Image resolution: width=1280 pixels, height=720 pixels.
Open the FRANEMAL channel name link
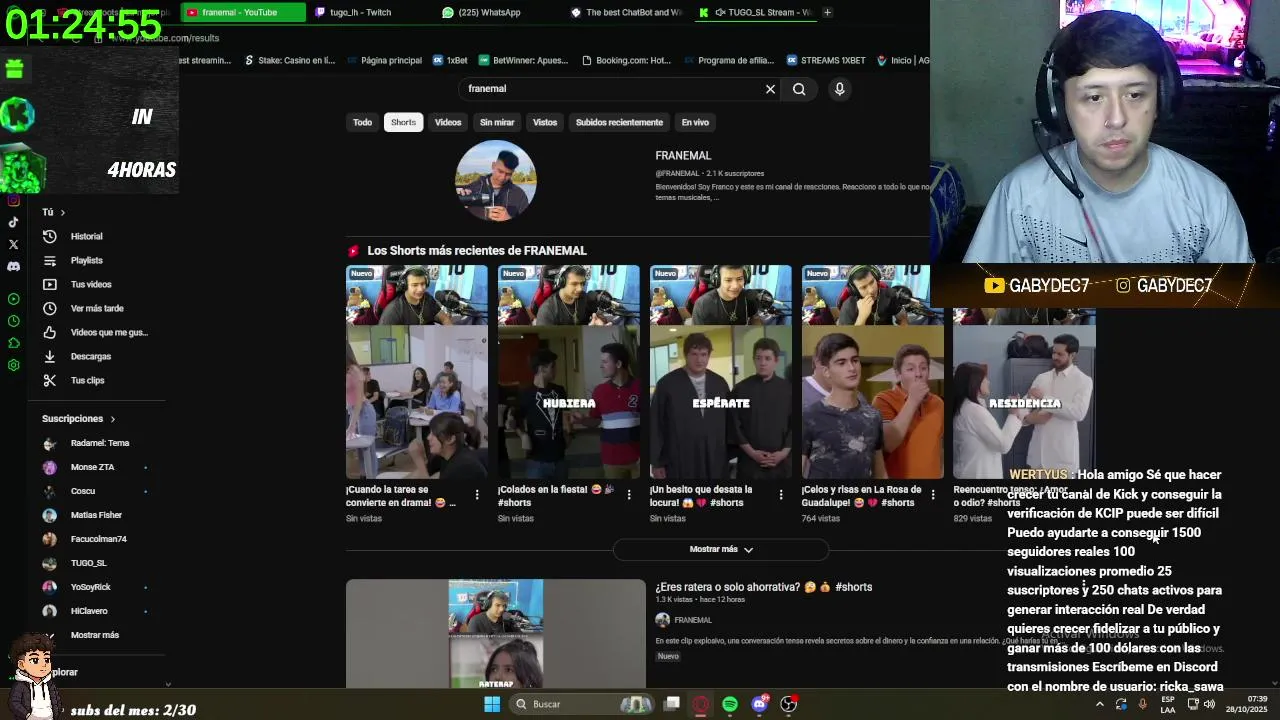683,156
